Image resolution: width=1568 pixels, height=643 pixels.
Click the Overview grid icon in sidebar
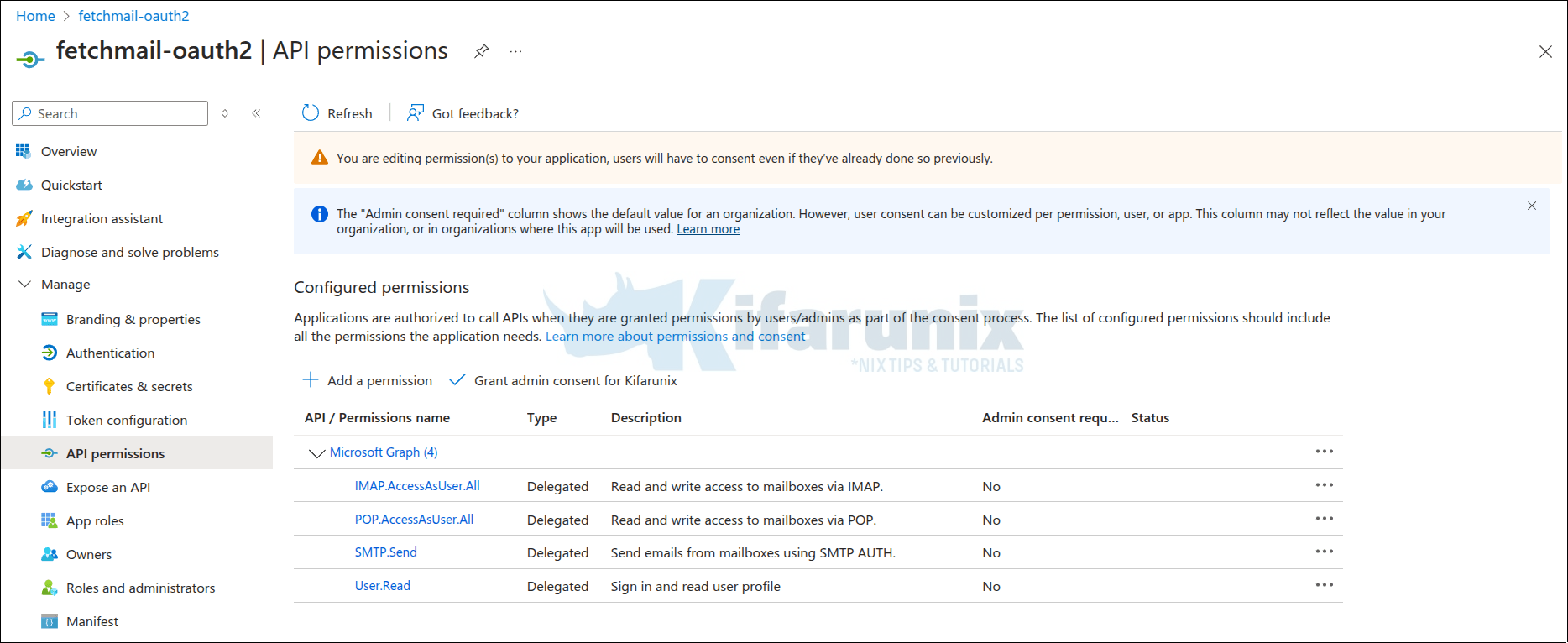[x=24, y=151]
